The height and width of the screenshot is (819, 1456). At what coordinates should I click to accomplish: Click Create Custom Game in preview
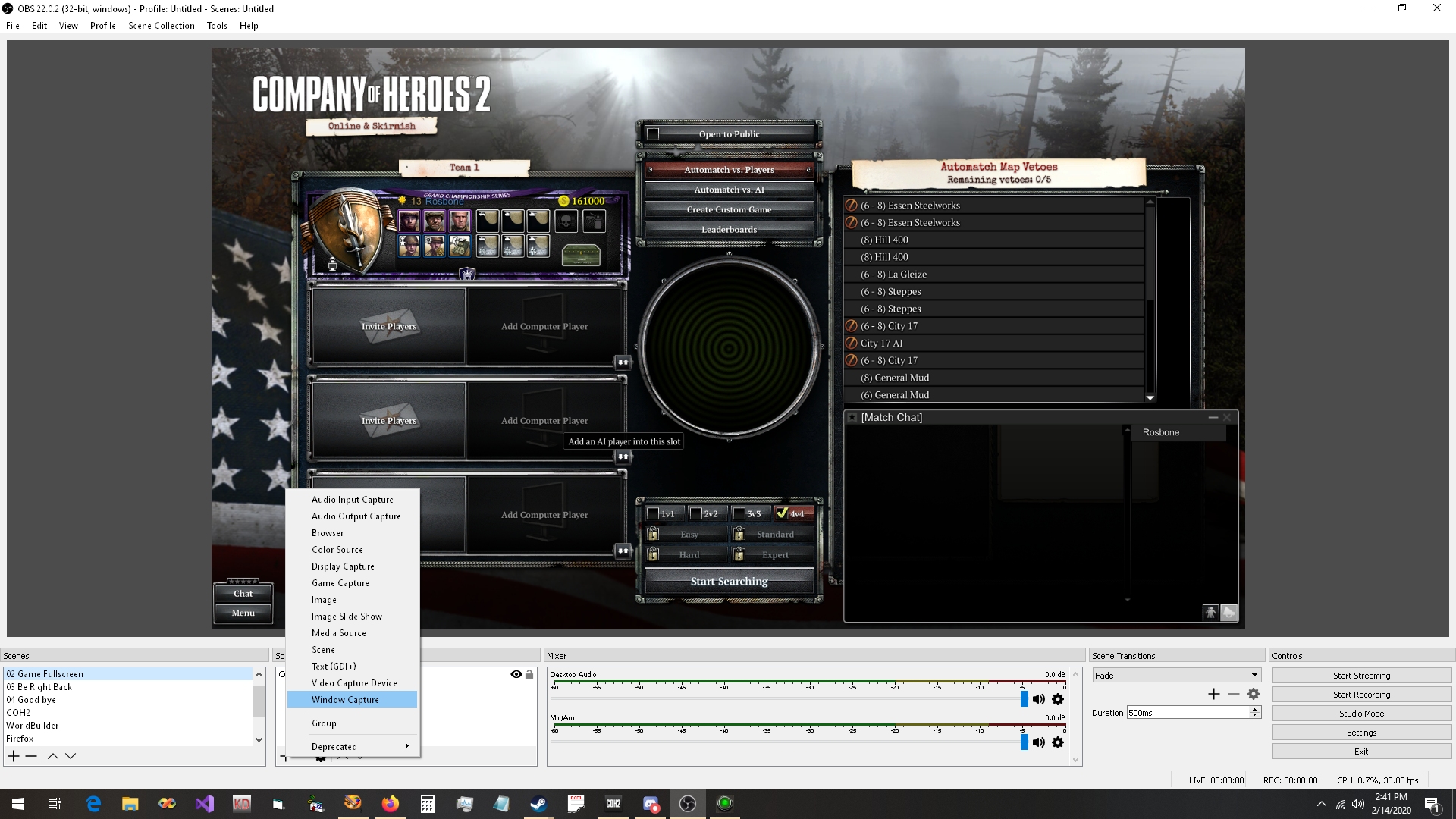729,209
